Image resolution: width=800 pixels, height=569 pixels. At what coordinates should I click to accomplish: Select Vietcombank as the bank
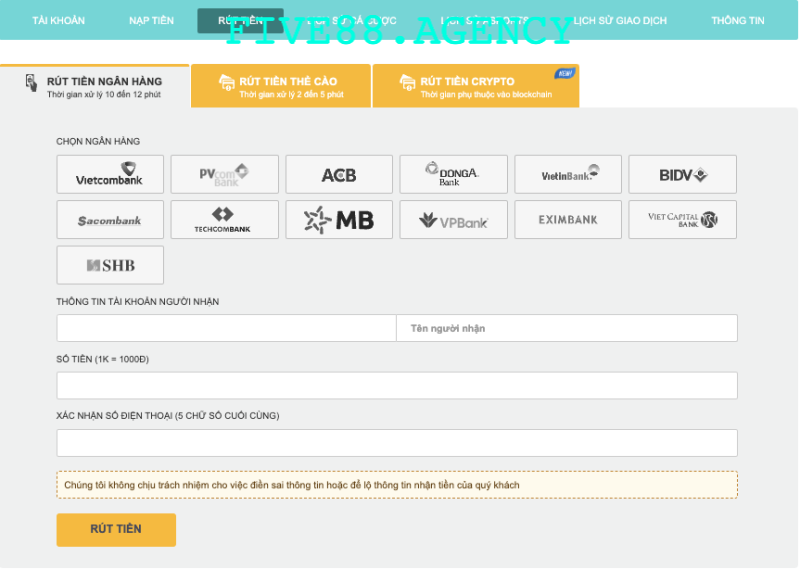pos(110,174)
